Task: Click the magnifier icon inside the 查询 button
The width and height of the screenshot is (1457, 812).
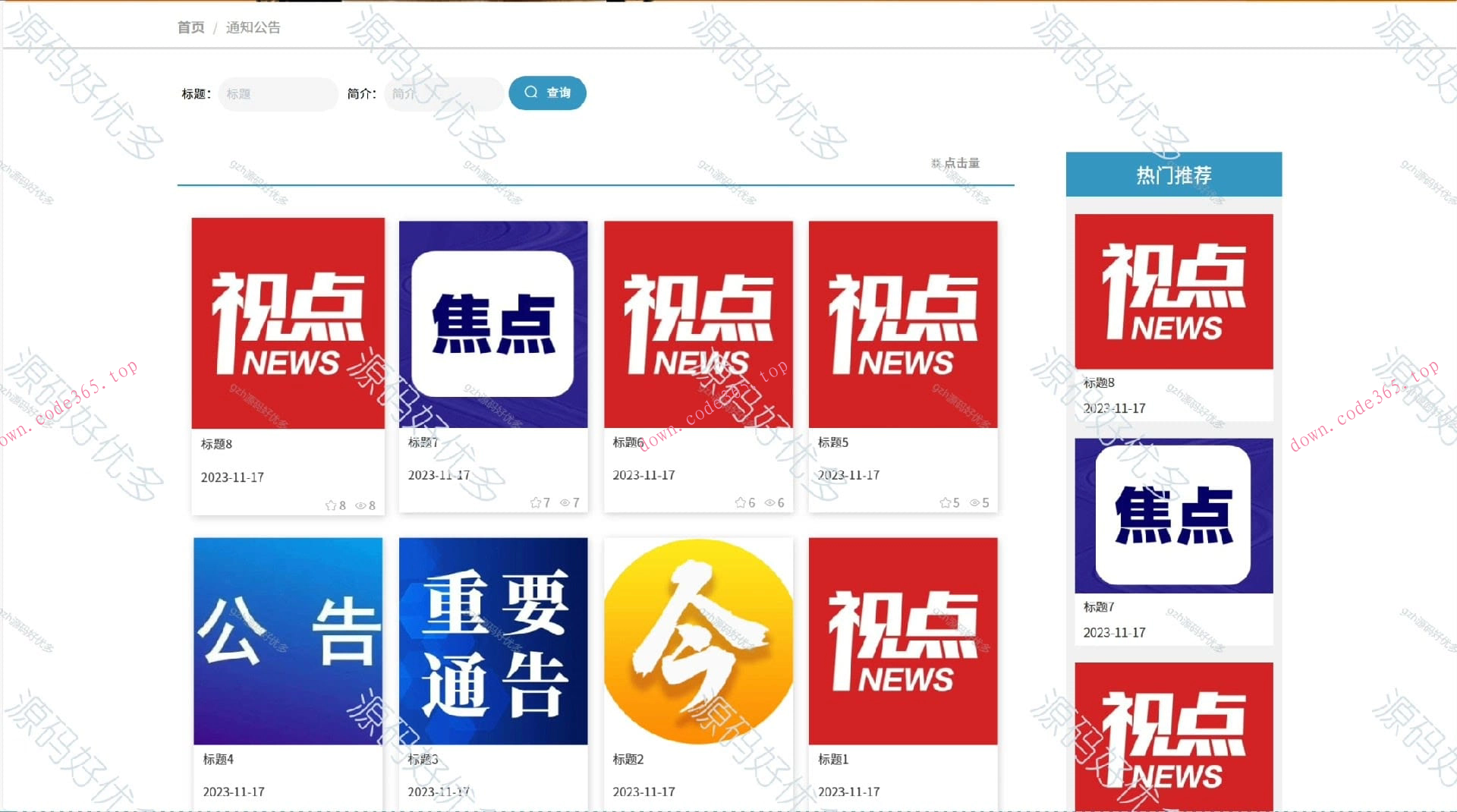Action: point(531,93)
